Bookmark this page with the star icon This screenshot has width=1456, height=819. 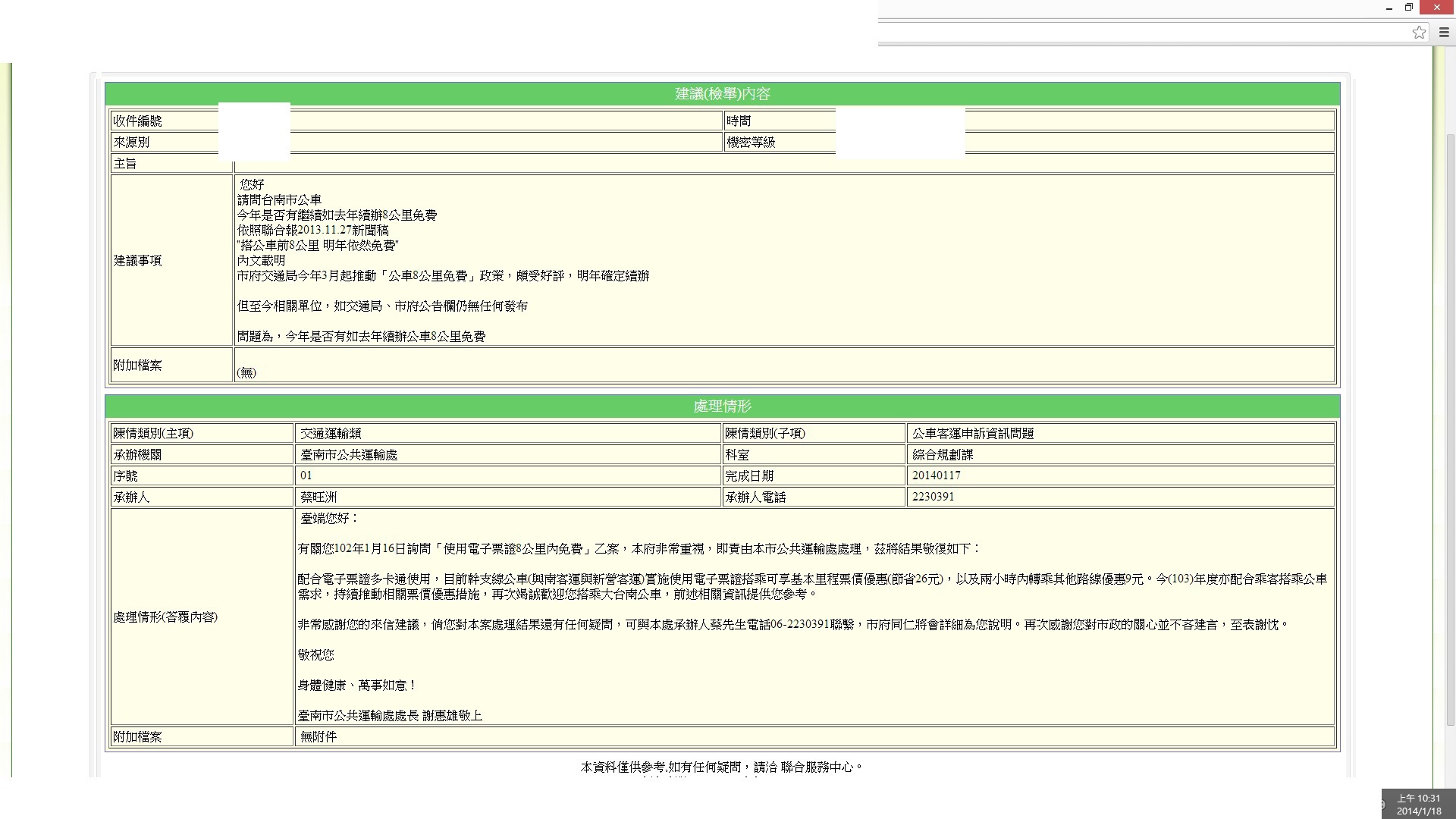1419,32
